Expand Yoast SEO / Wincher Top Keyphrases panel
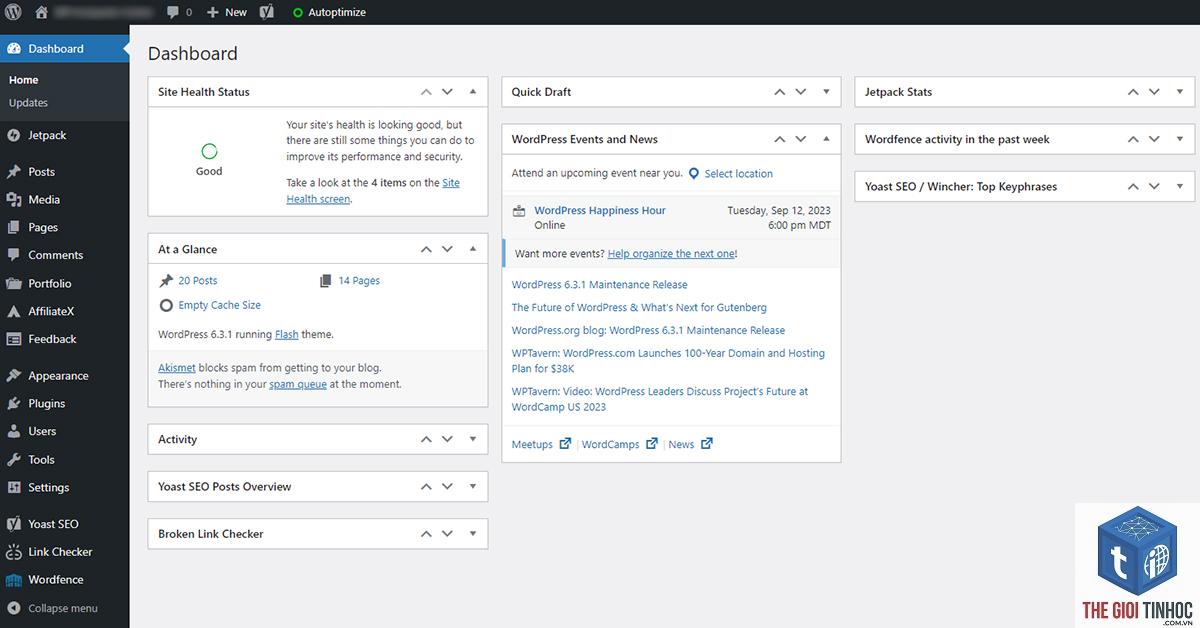1200x628 pixels. 1180,186
